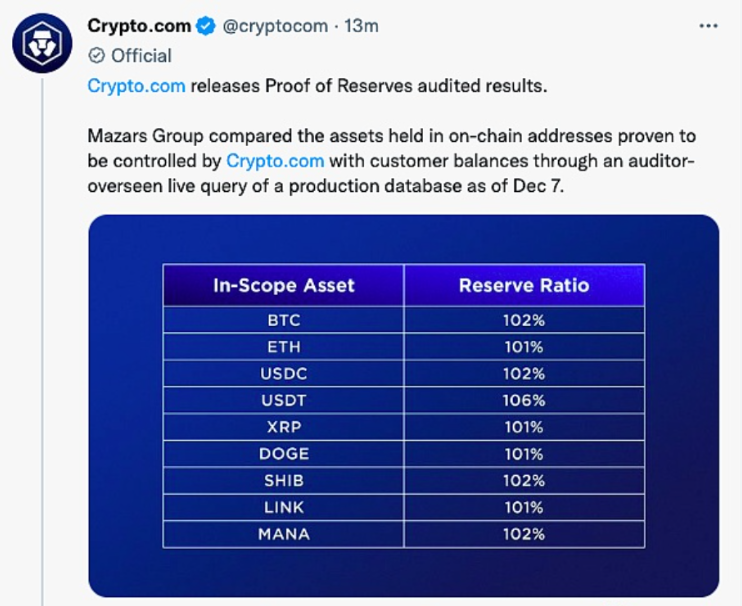Image resolution: width=742 pixels, height=606 pixels.
Task: Open the tweet's more options menu
Action: tap(708, 26)
